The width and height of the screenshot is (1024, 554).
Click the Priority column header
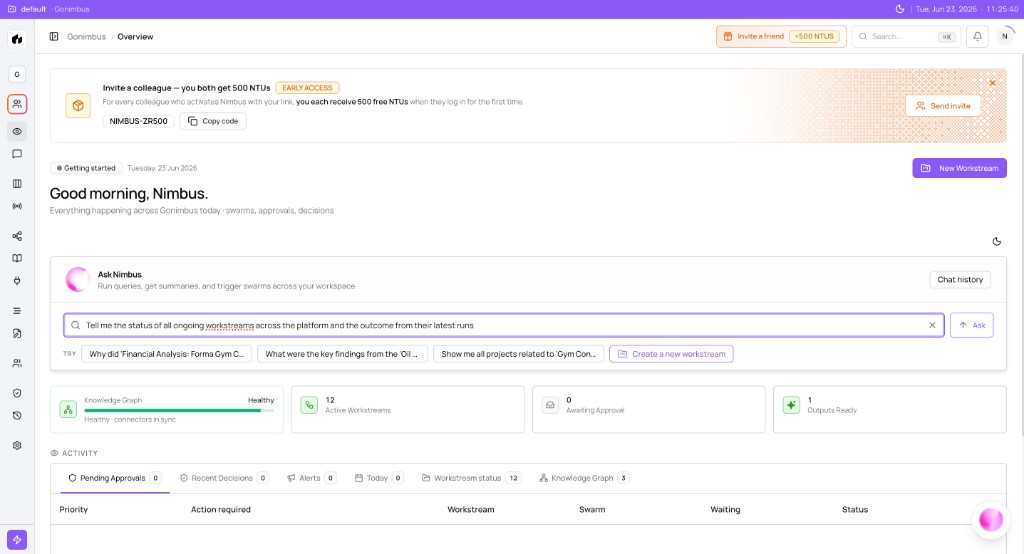74,510
